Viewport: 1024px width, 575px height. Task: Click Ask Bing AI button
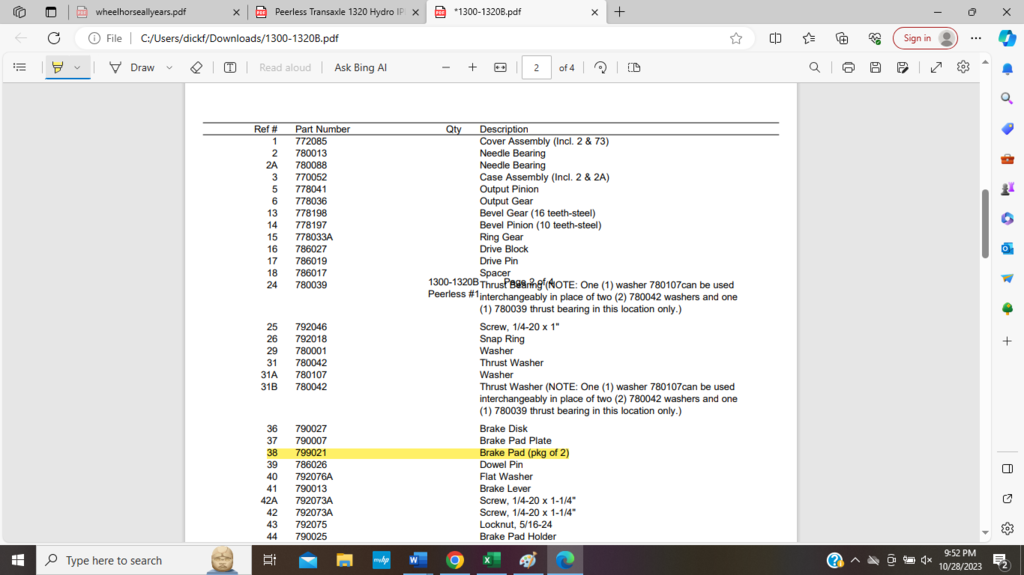(360, 67)
